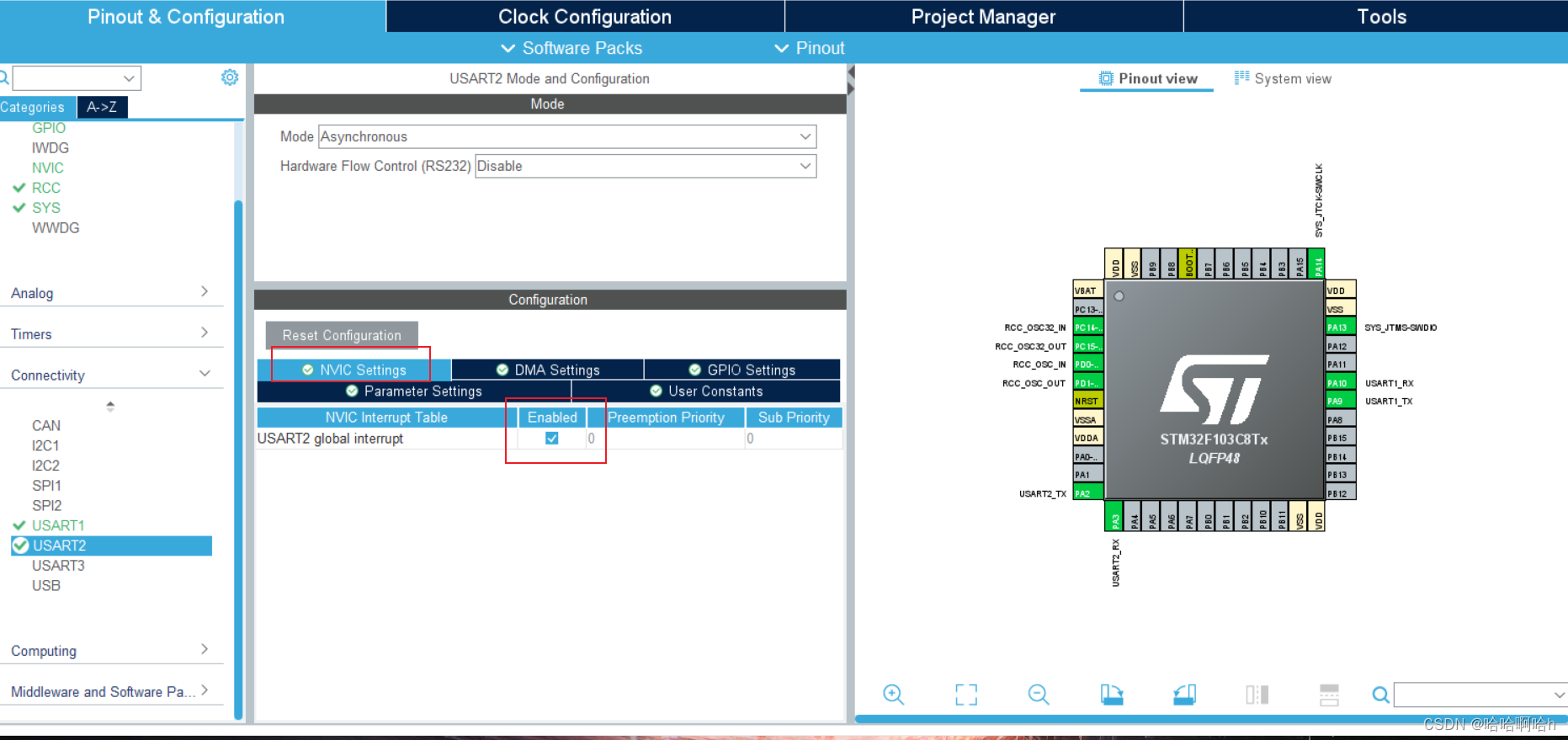This screenshot has width=1568, height=740.
Task: Open the DMA Settings tab
Action: (x=548, y=370)
